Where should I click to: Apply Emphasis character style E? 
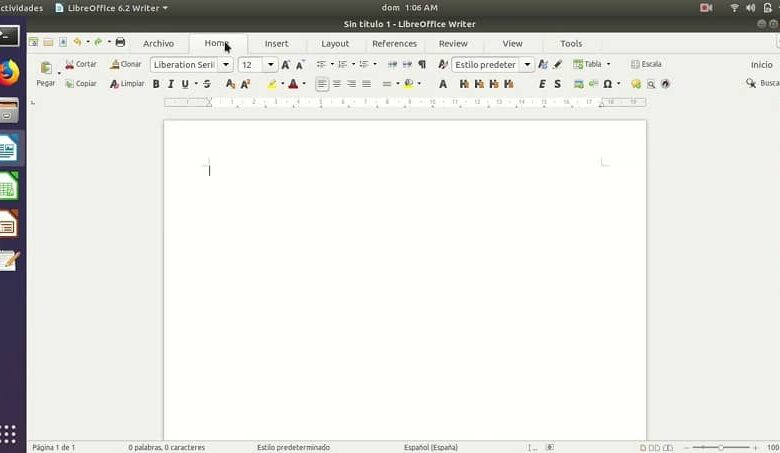(542, 84)
